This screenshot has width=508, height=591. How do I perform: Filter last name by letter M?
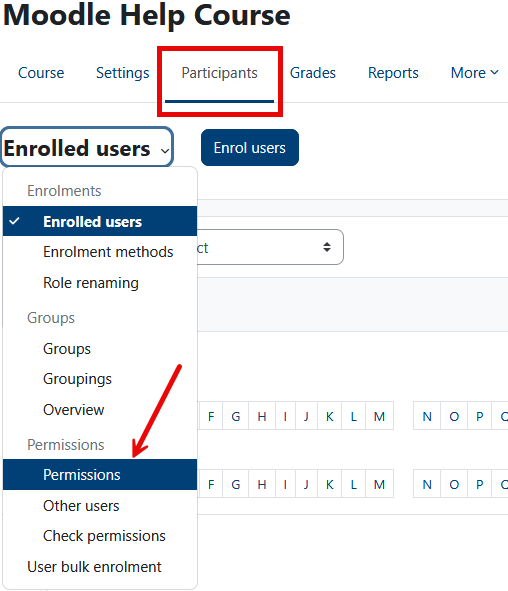click(x=379, y=484)
